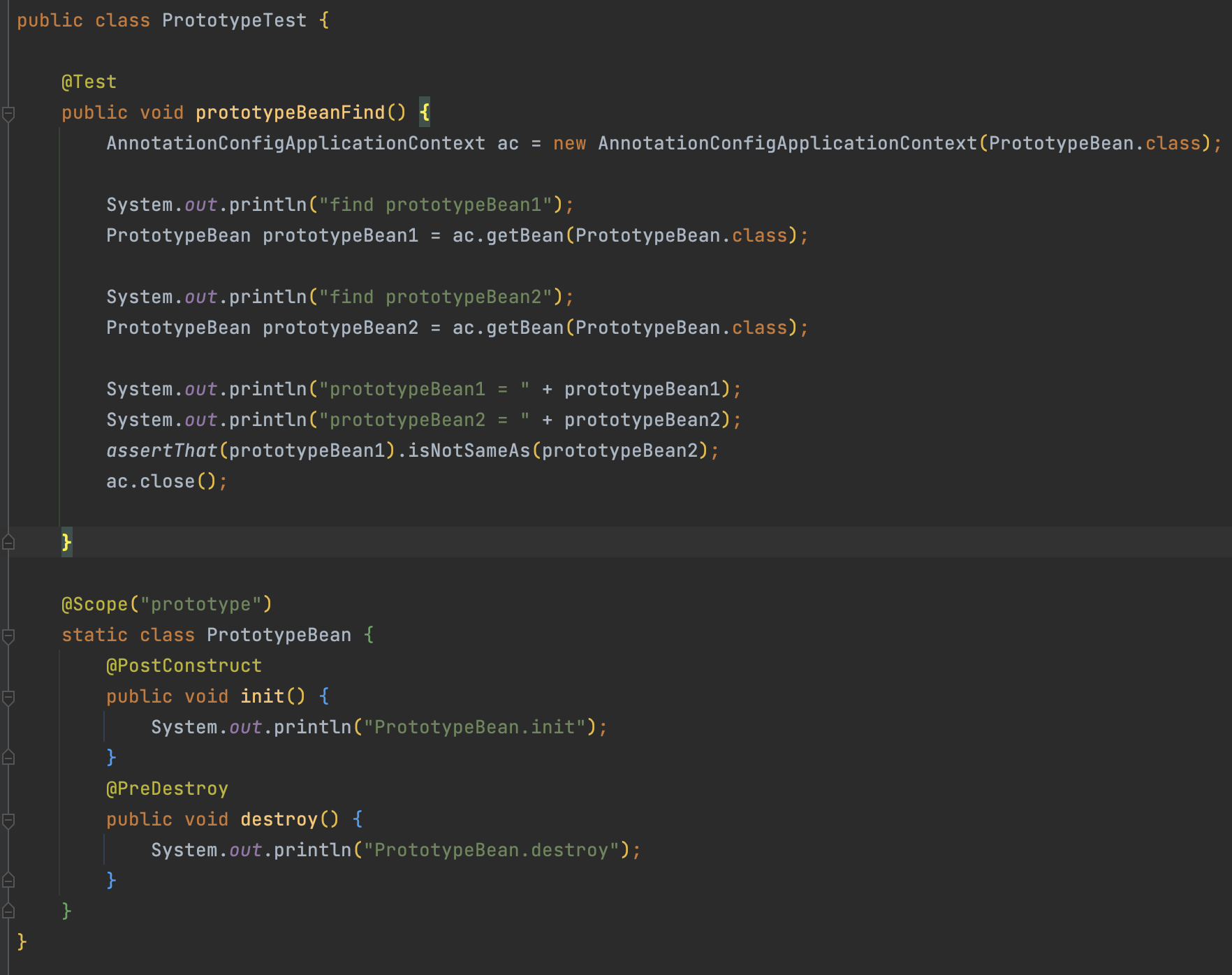
Task: Click the prototypeBeanFind method name
Action: point(290,113)
